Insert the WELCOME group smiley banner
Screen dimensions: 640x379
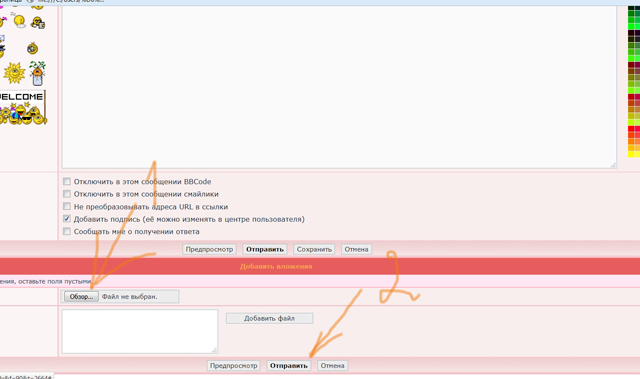22,107
